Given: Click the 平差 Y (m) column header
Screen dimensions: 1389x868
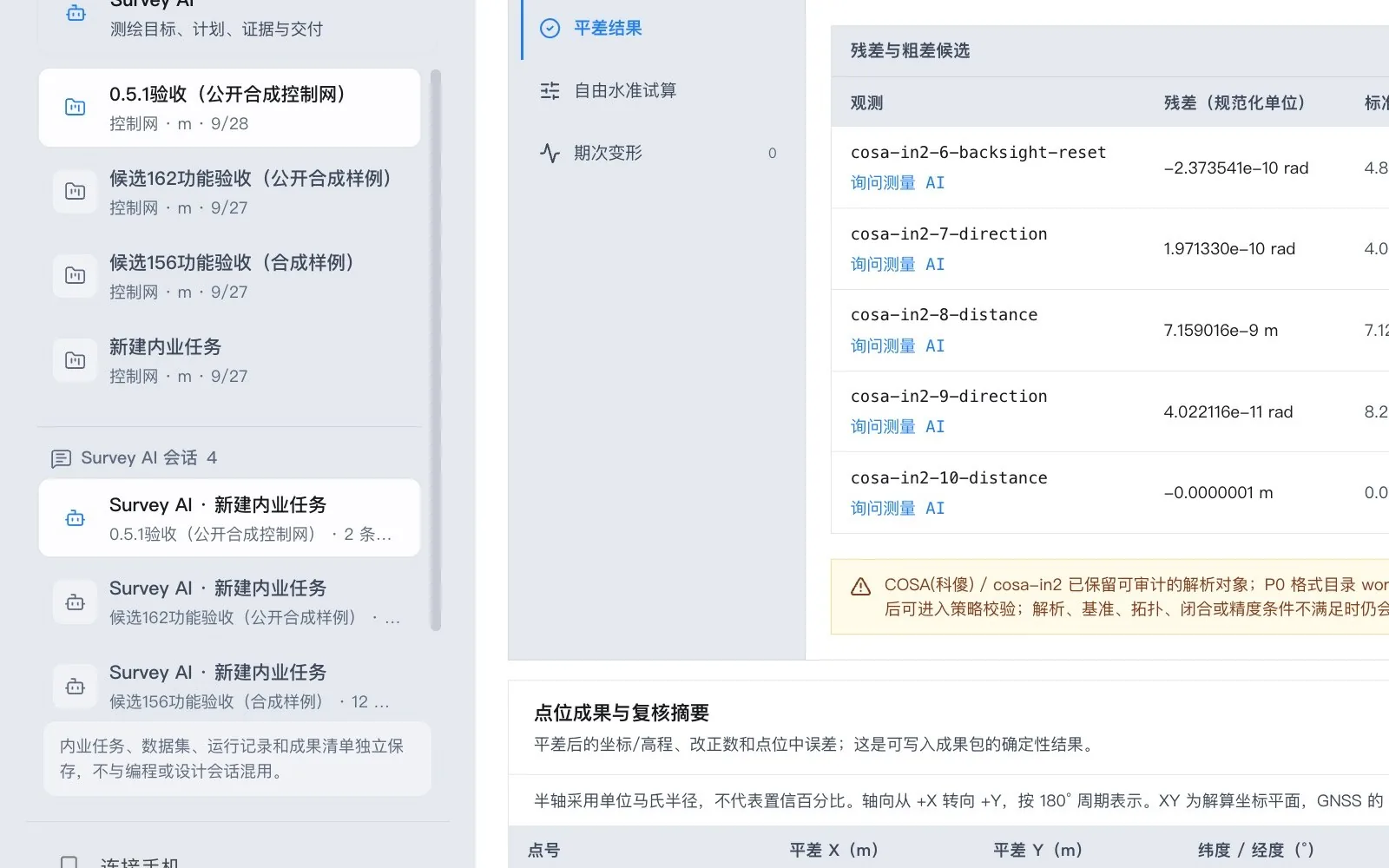Looking at the screenshot, I should coord(1037,851).
